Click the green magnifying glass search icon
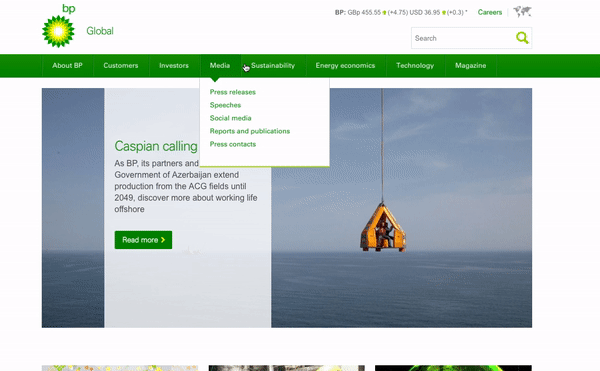Viewport: 600px width, 371px height. 522,38
